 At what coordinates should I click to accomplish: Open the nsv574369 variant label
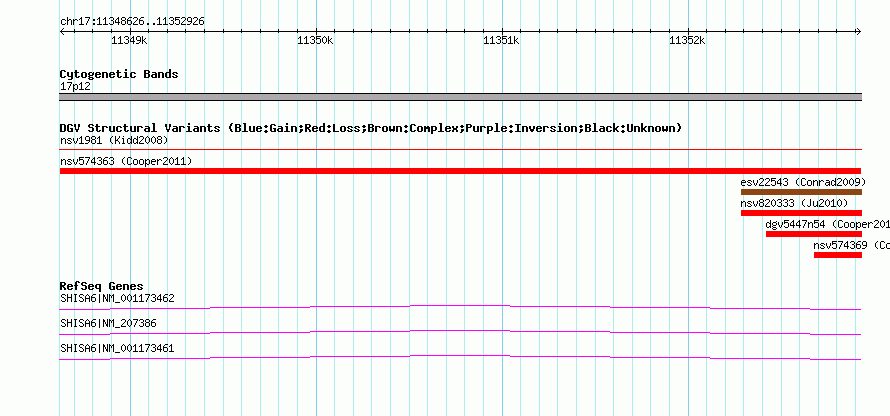[851, 245]
